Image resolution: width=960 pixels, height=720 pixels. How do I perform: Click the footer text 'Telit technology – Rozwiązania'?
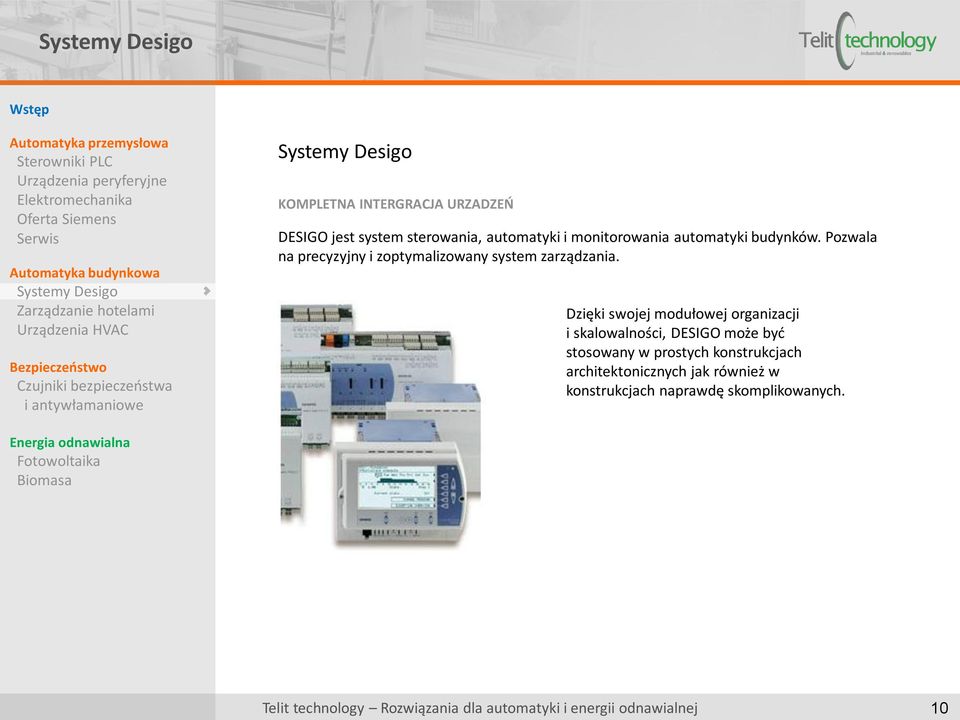[x=480, y=708]
